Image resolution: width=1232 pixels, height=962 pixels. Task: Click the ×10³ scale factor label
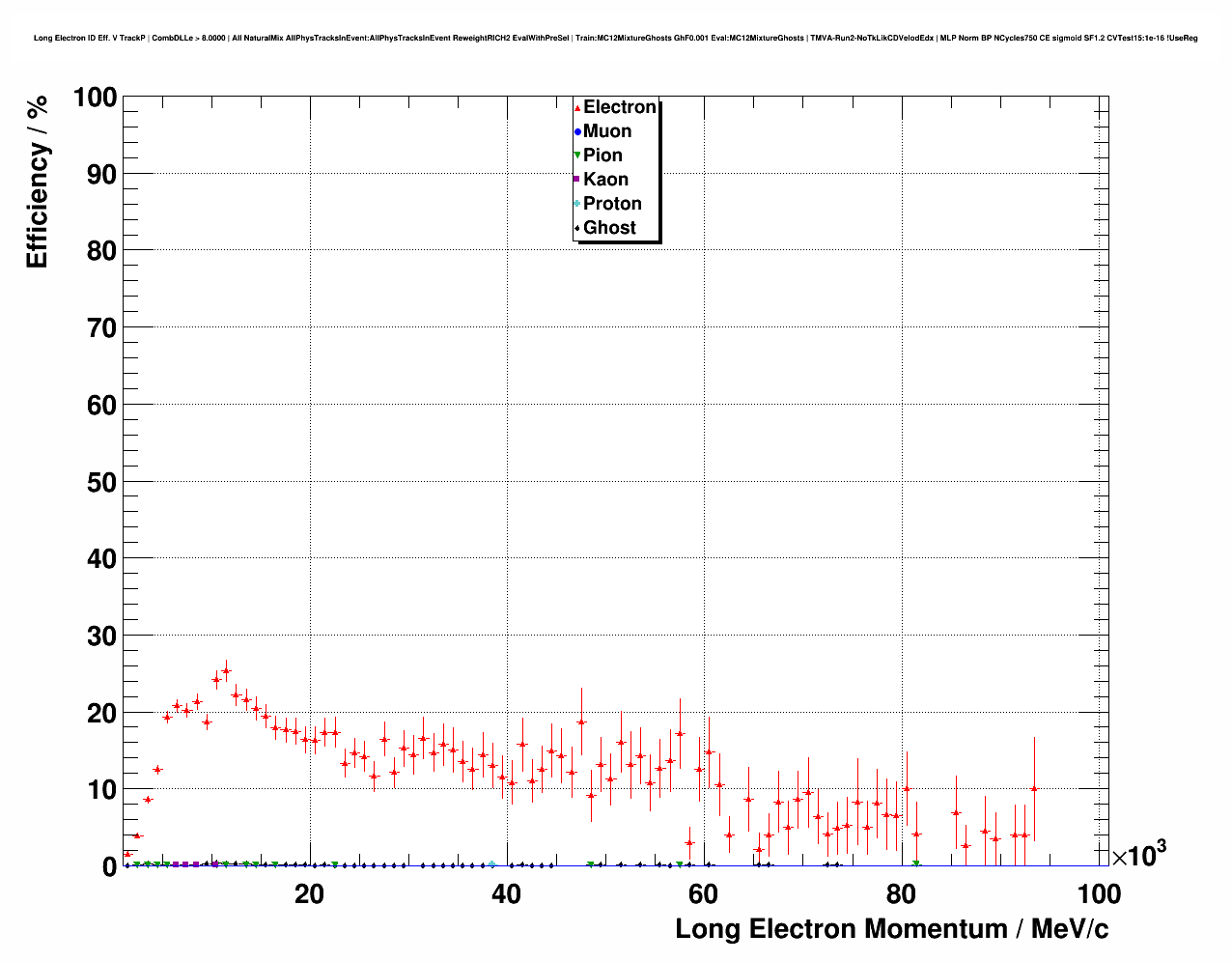point(1138,854)
